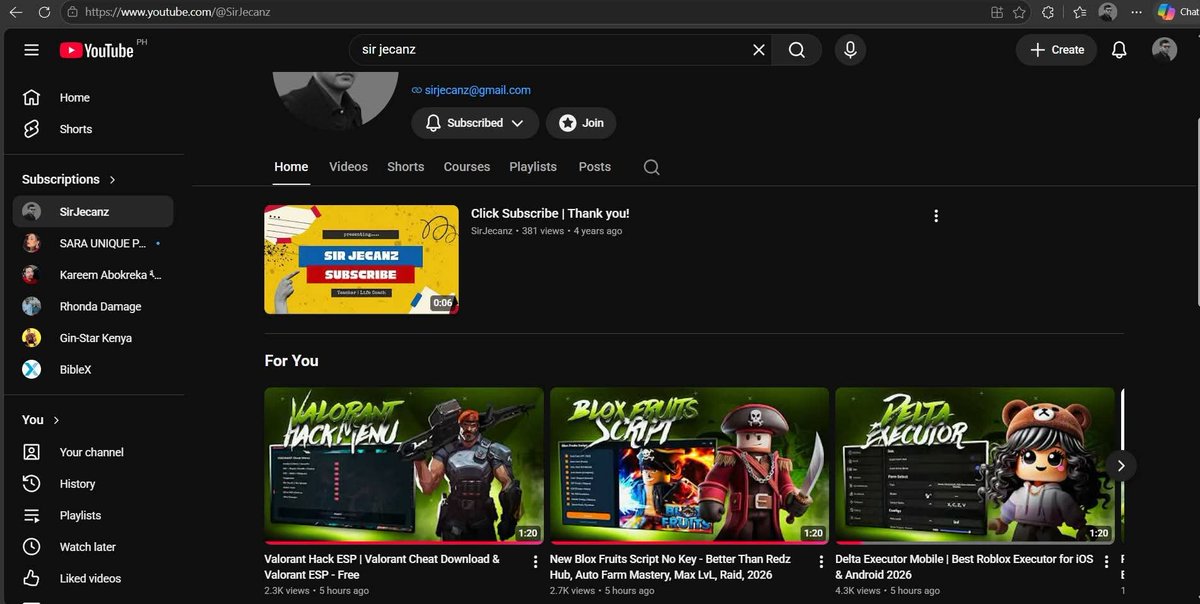This screenshot has width=1200, height=604.
Task: Open the SARA UNIQUE subscription channel
Action: 93,243
